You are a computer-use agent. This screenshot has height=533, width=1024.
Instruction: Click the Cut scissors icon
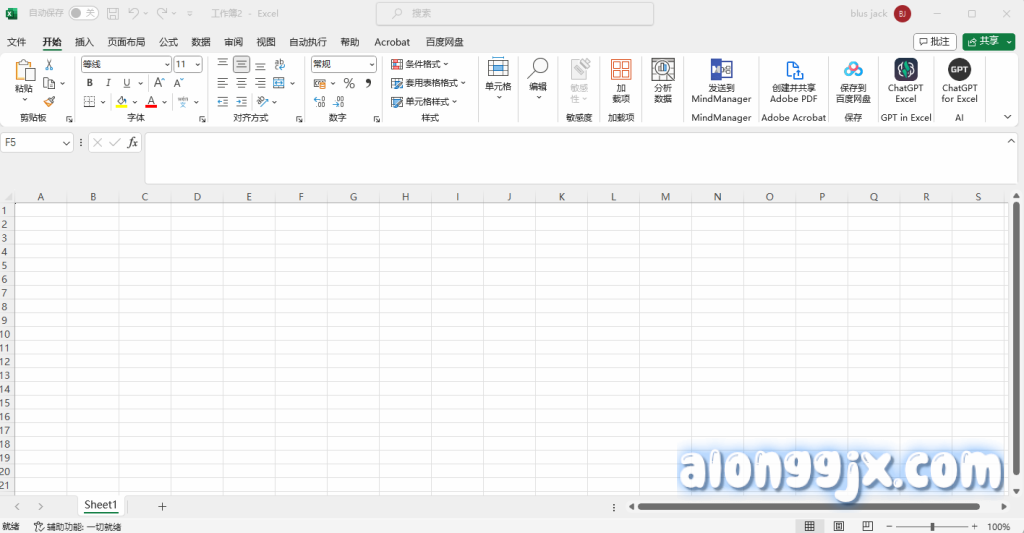pos(49,65)
